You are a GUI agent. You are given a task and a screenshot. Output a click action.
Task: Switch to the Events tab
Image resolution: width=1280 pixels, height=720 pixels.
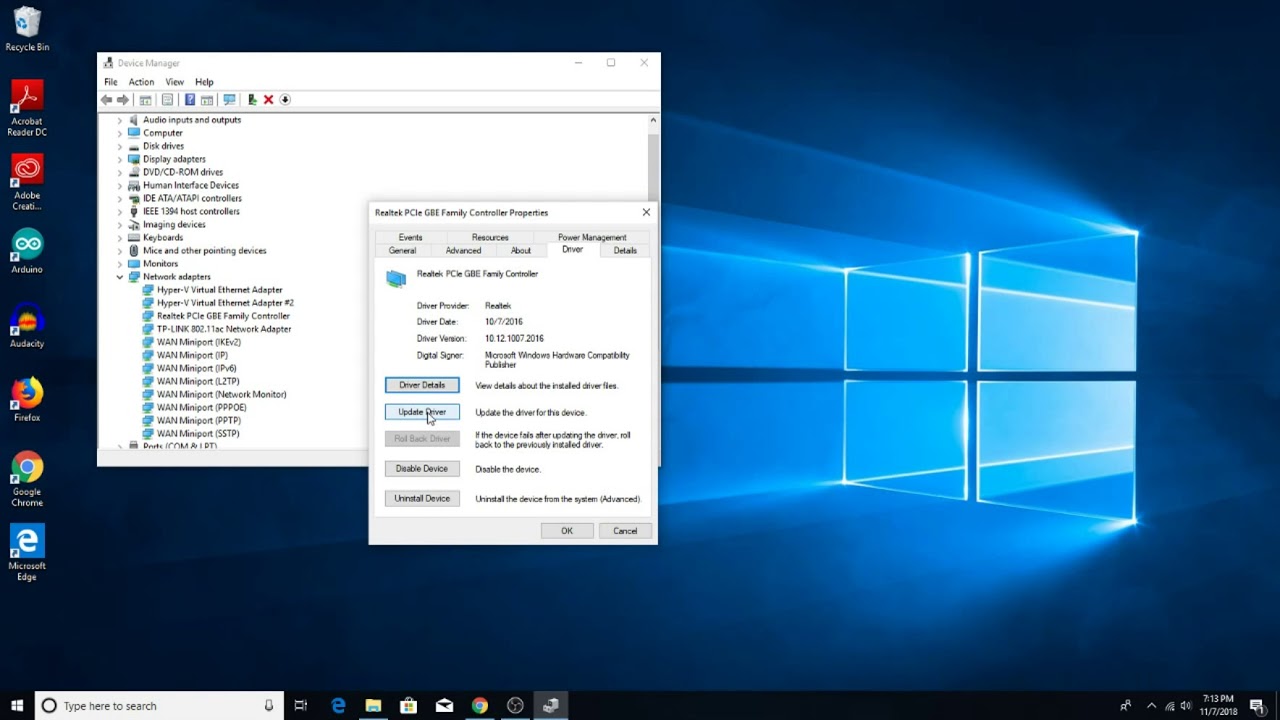[410, 238]
